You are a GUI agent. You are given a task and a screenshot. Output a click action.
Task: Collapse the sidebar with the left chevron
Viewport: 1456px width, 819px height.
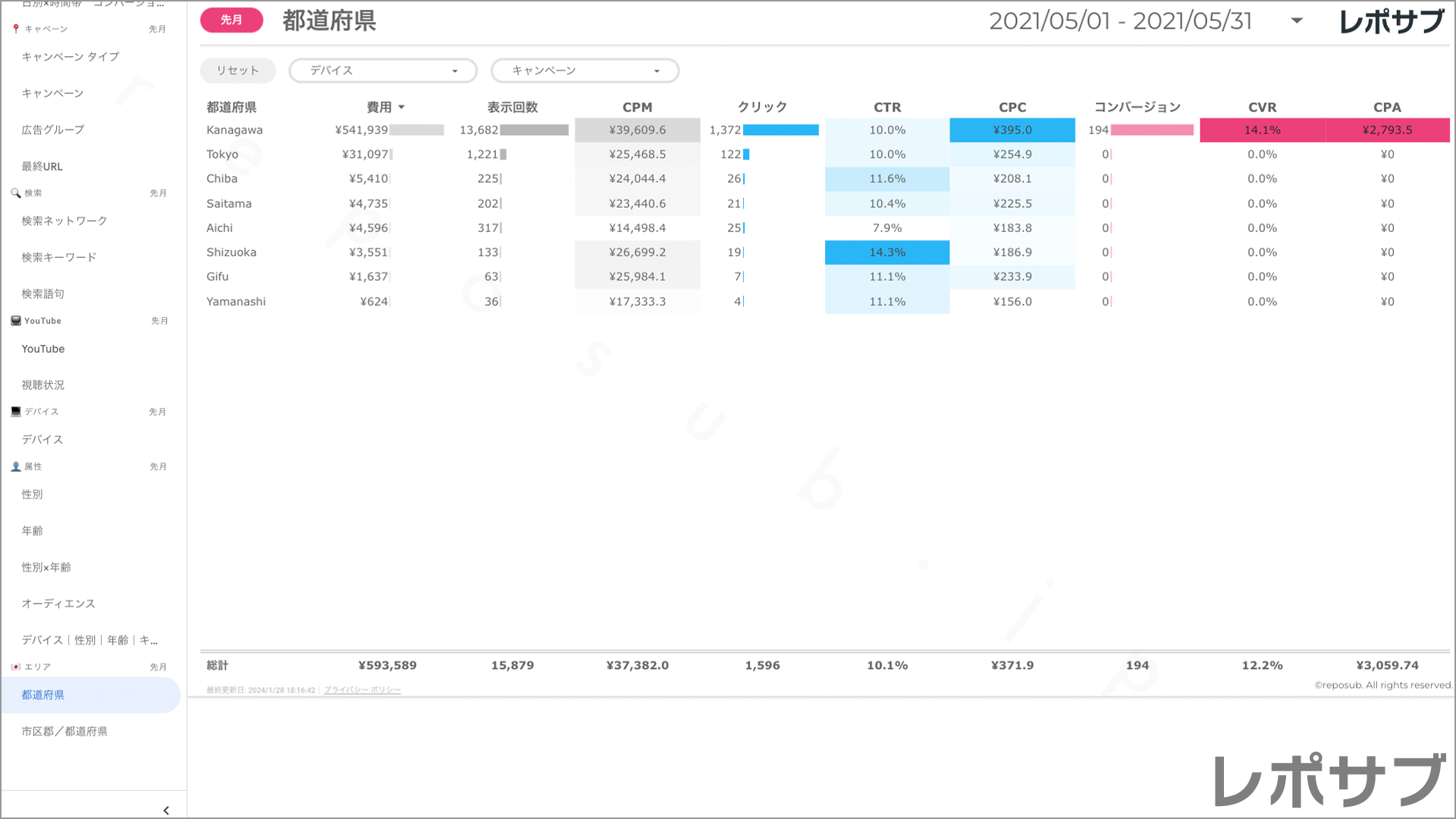coord(166,810)
